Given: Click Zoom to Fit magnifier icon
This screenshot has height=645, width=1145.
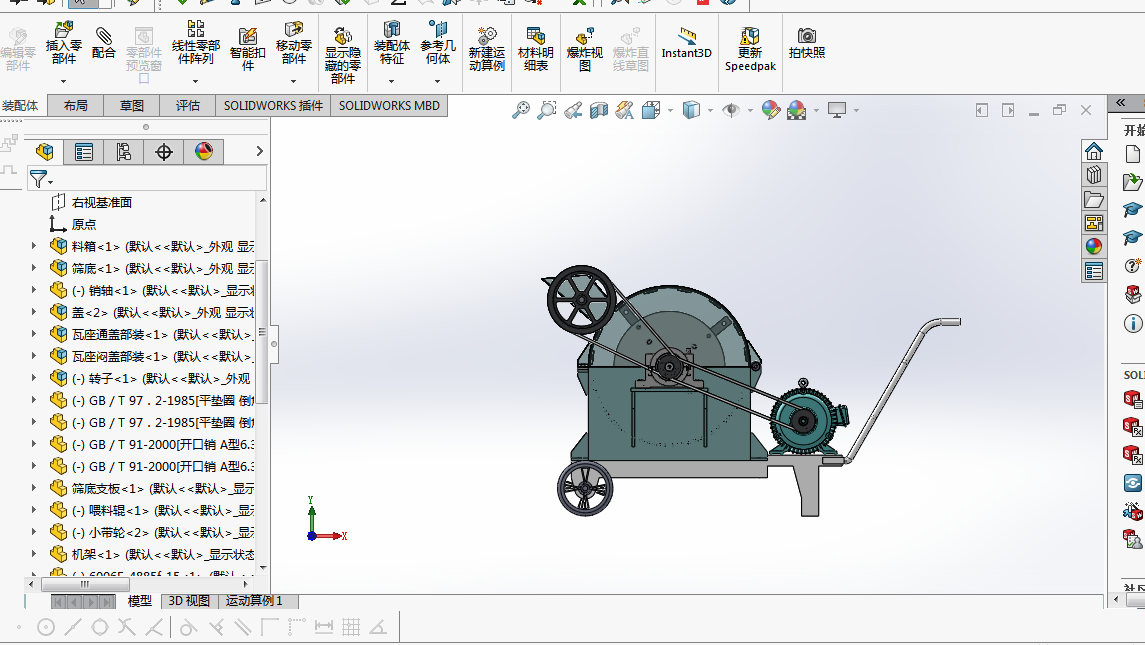Looking at the screenshot, I should coord(521,110).
